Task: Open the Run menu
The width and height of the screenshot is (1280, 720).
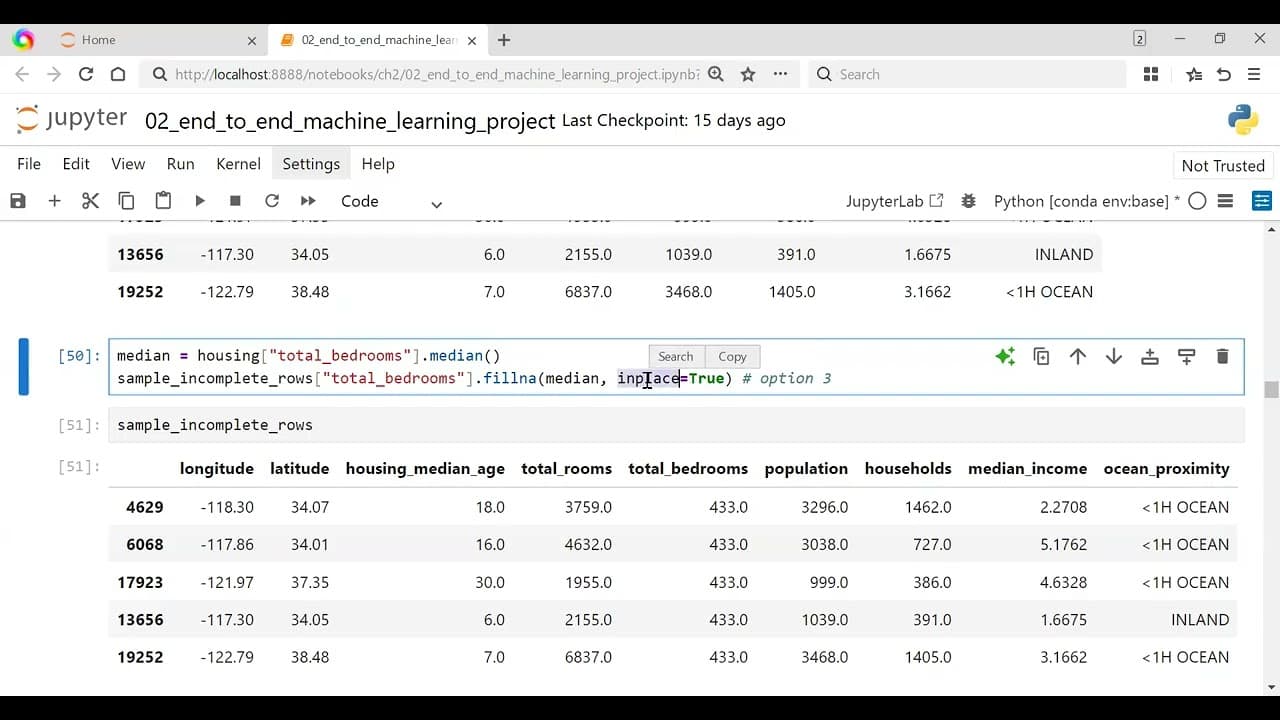Action: pos(181,164)
